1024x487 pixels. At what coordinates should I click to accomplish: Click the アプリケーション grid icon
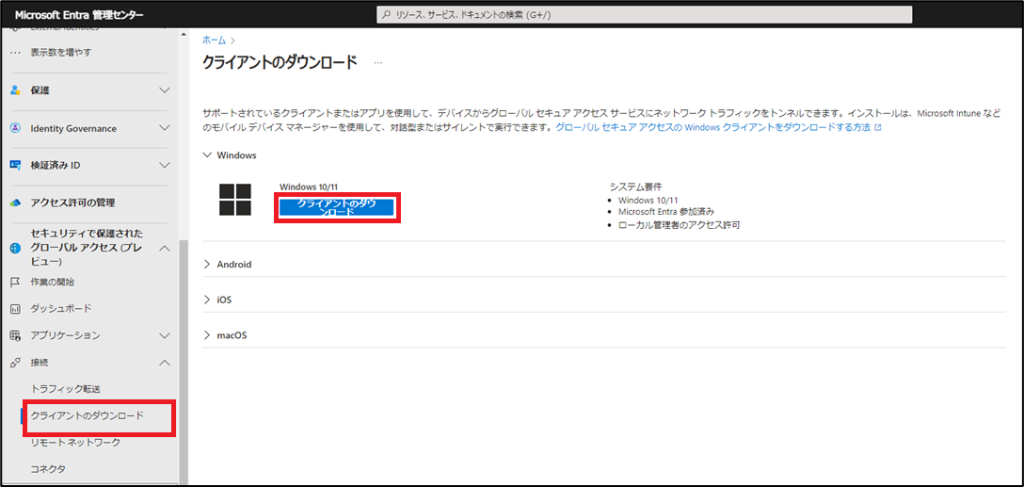[x=16, y=335]
